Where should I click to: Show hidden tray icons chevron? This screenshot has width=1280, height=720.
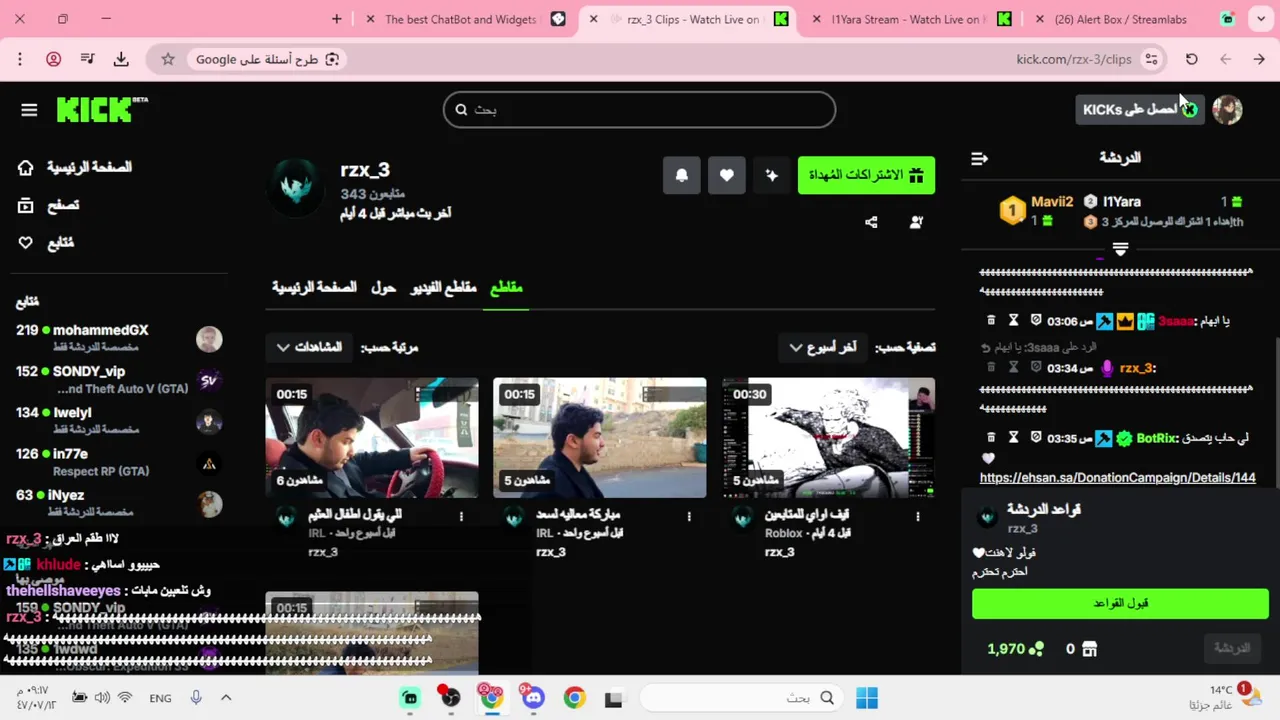pyautogui.click(x=226, y=698)
